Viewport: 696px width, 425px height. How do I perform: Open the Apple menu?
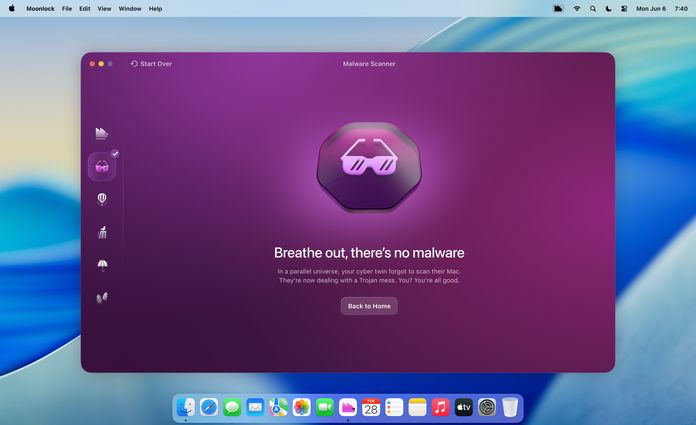pos(12,8)
